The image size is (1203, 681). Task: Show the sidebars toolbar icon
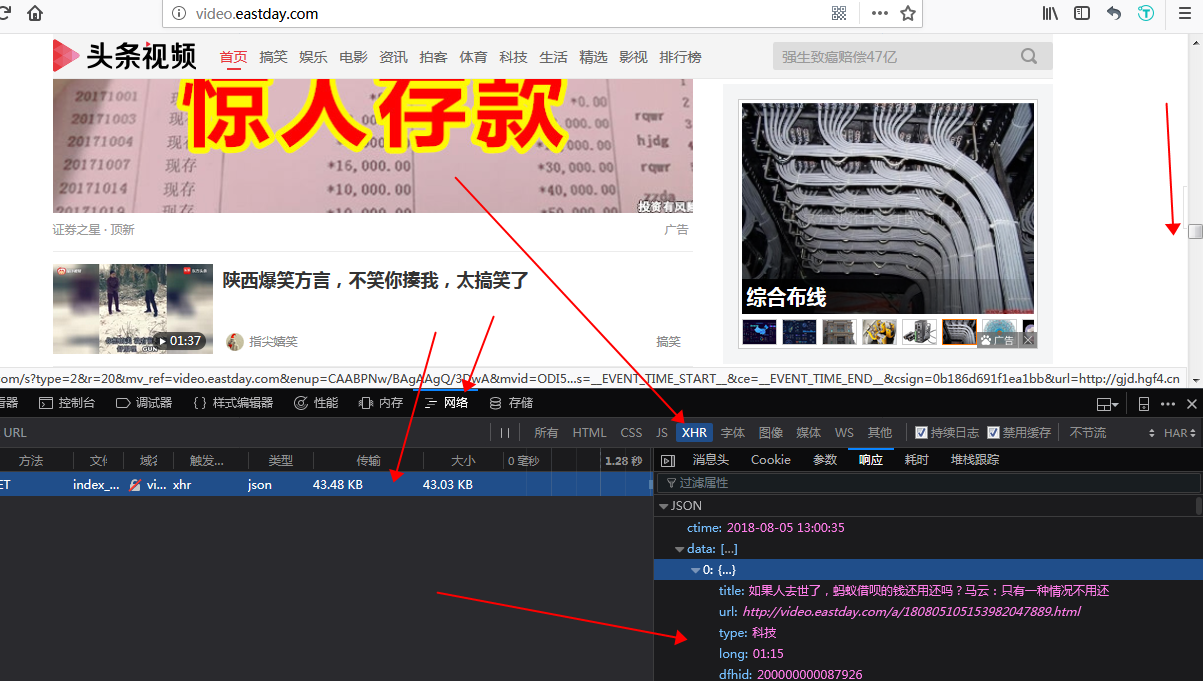(1082, 13)
